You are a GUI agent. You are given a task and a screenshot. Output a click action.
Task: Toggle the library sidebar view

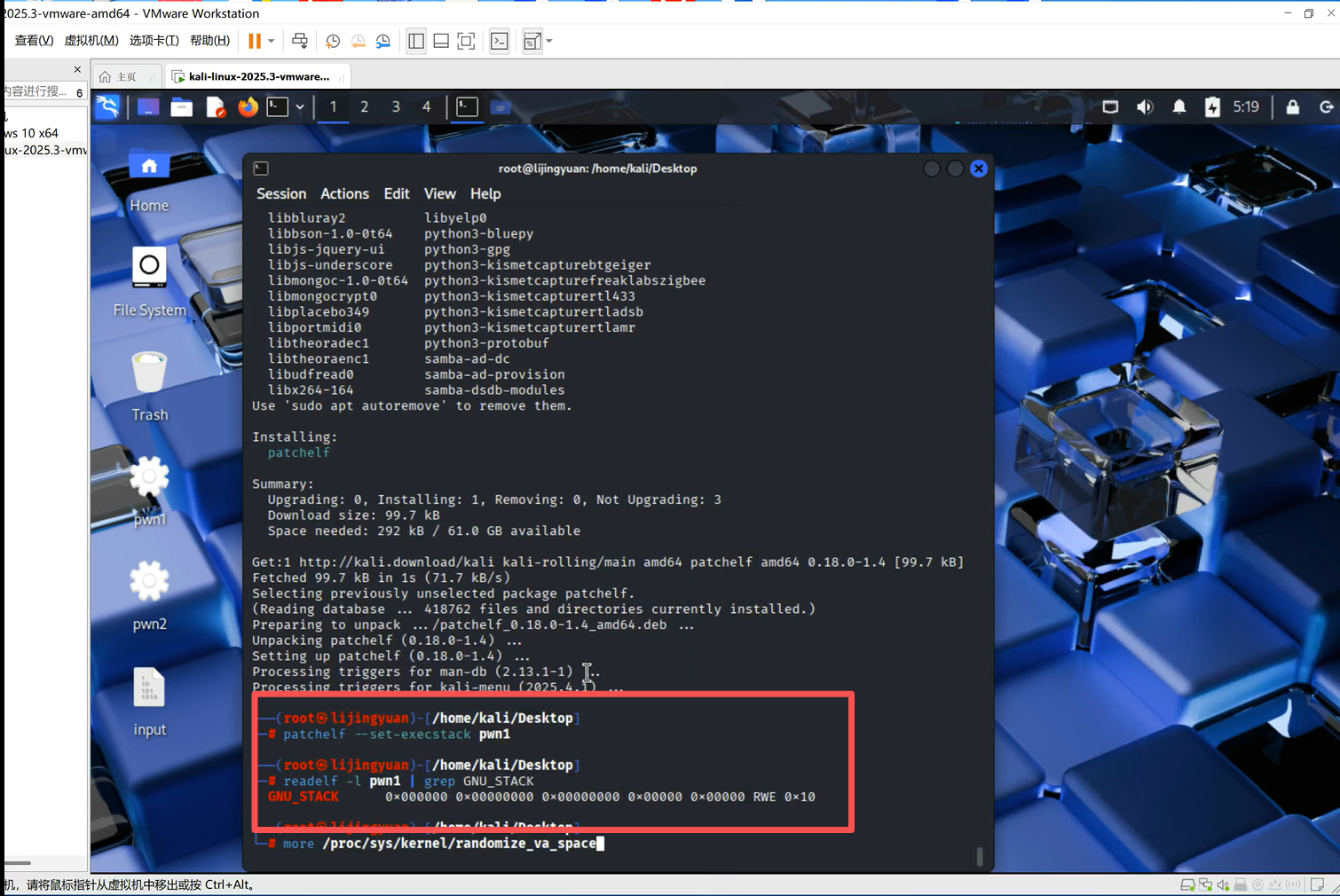point(416,41)
